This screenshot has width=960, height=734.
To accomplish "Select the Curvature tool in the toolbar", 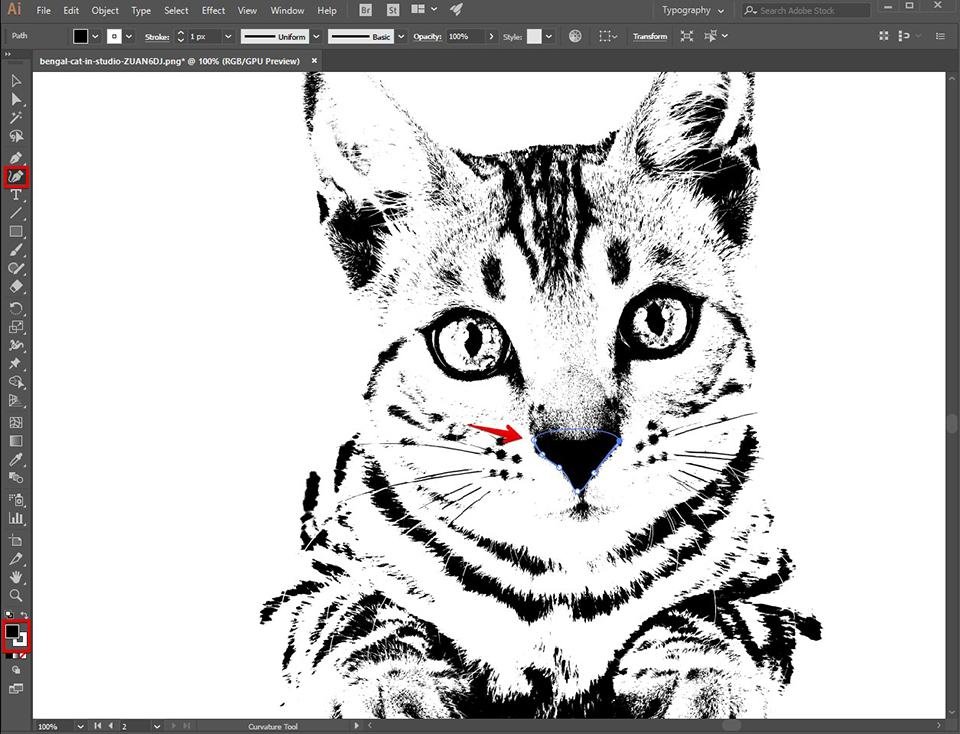I will point(16,177).
